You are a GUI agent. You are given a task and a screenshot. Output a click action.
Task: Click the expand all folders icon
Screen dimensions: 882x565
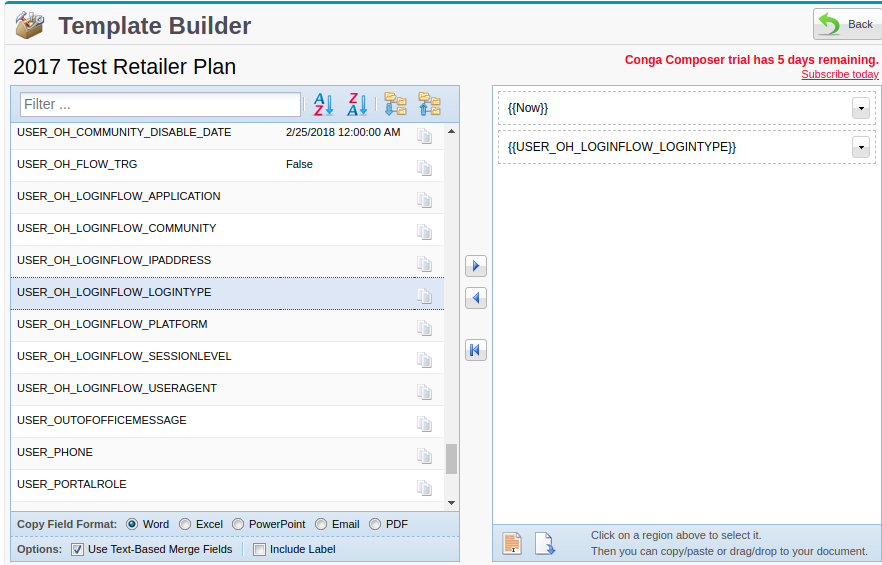(396, 104)
